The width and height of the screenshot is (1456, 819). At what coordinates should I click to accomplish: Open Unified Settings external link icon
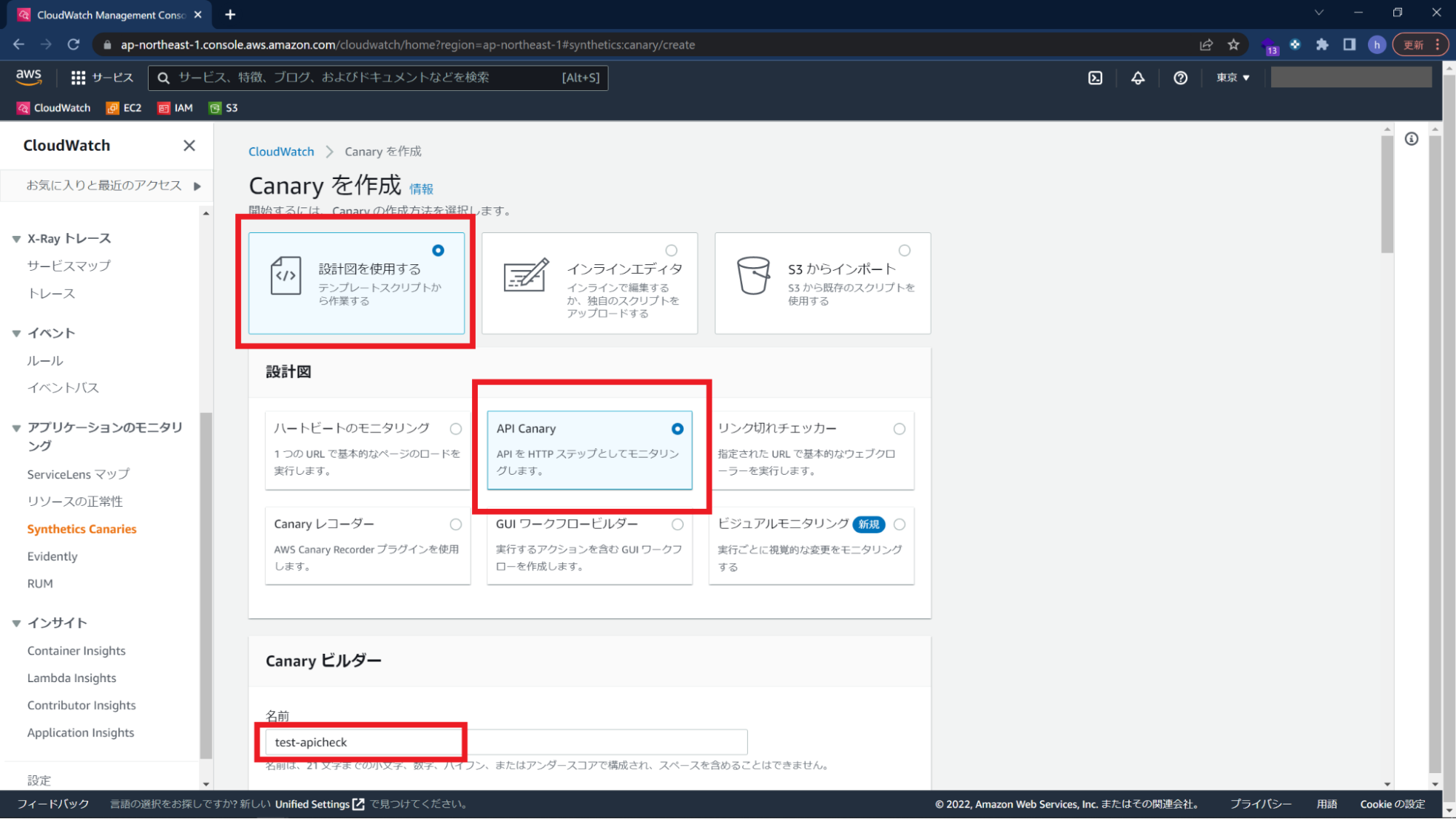click(358, 804)
